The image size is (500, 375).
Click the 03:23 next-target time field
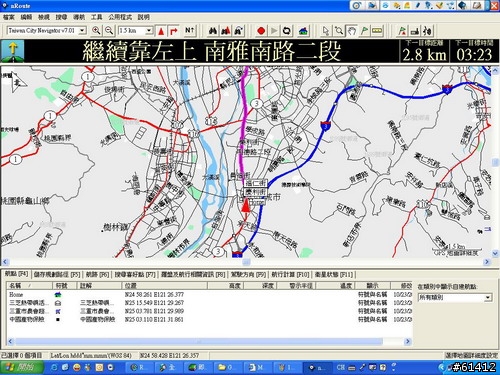point(474,51)
